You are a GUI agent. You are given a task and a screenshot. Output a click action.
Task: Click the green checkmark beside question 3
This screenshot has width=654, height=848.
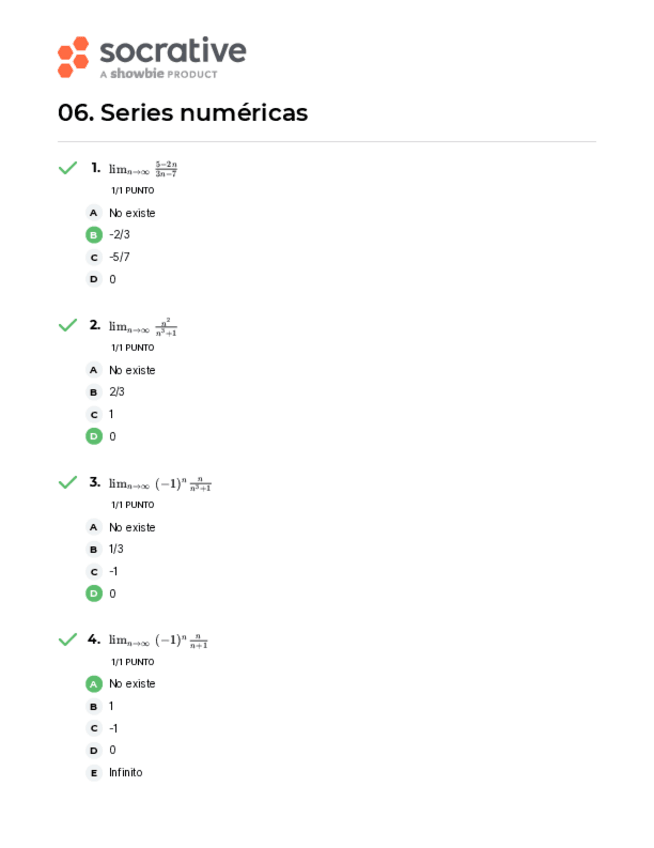pyautogui.click(x=68, y=482)
